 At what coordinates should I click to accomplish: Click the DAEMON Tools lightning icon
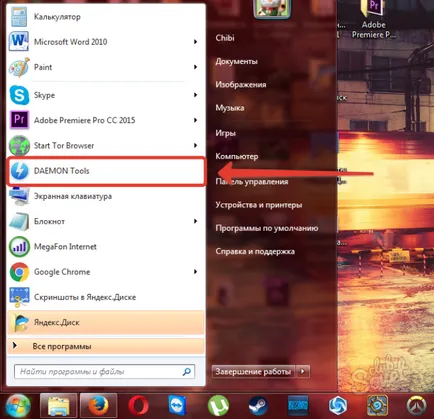[x=19, y=171]
